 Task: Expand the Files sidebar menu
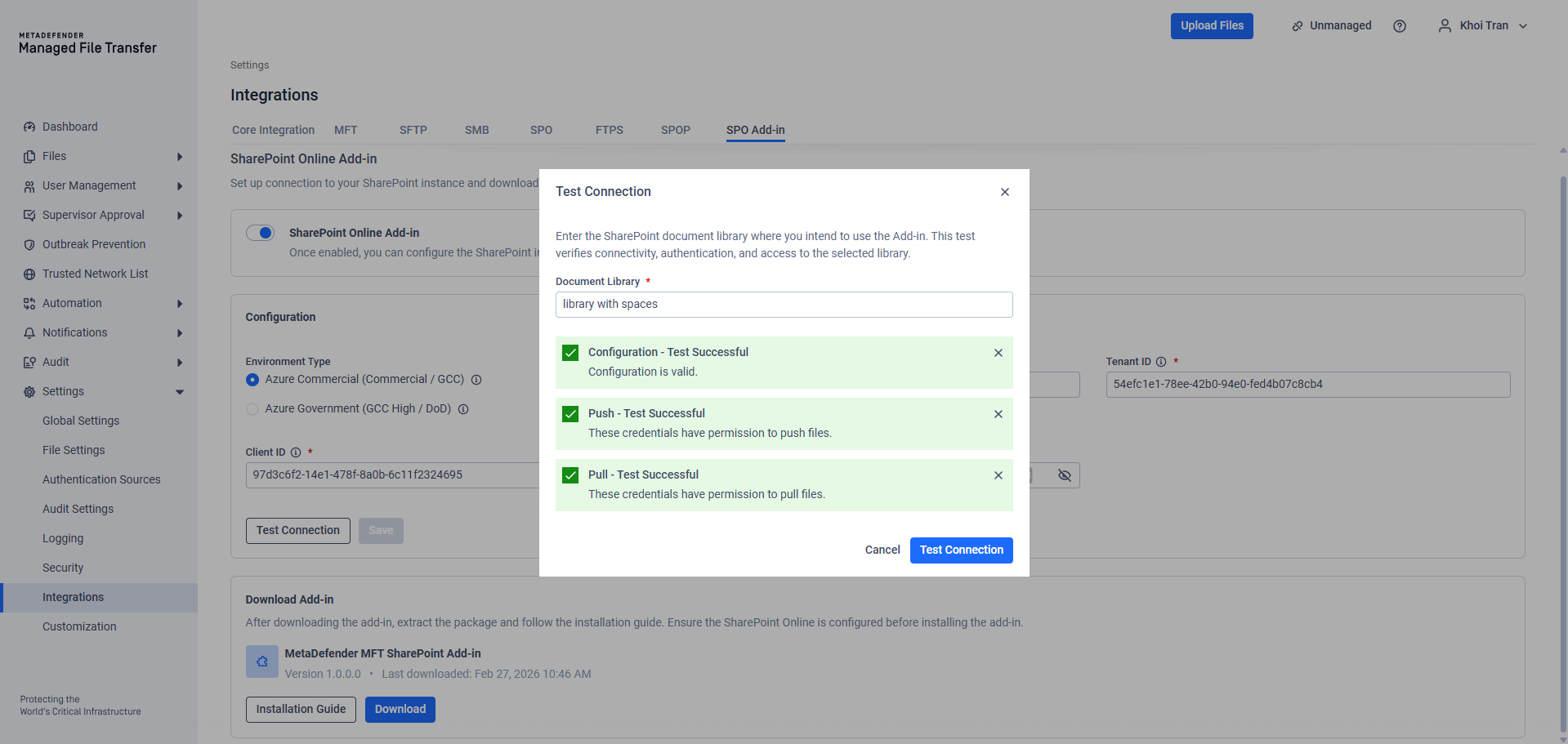coord(179,157)
